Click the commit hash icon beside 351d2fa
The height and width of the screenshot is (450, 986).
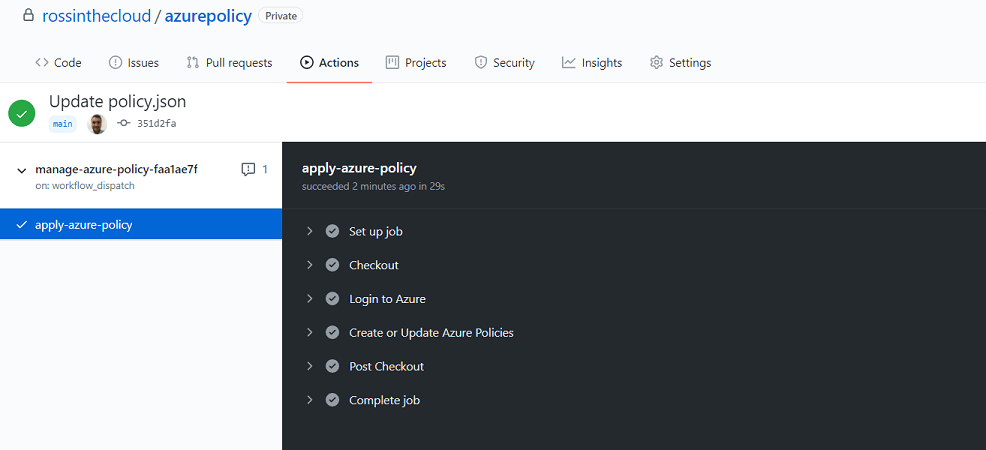[x=124, y=124]
